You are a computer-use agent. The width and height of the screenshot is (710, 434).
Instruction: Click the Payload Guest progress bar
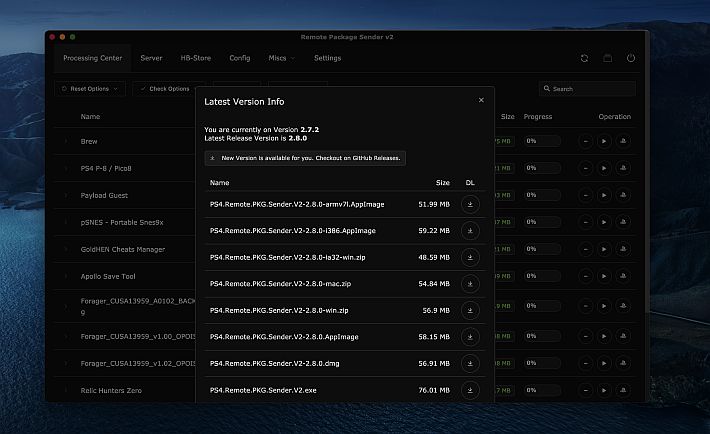pyautogui.click(x=542, y=195)
